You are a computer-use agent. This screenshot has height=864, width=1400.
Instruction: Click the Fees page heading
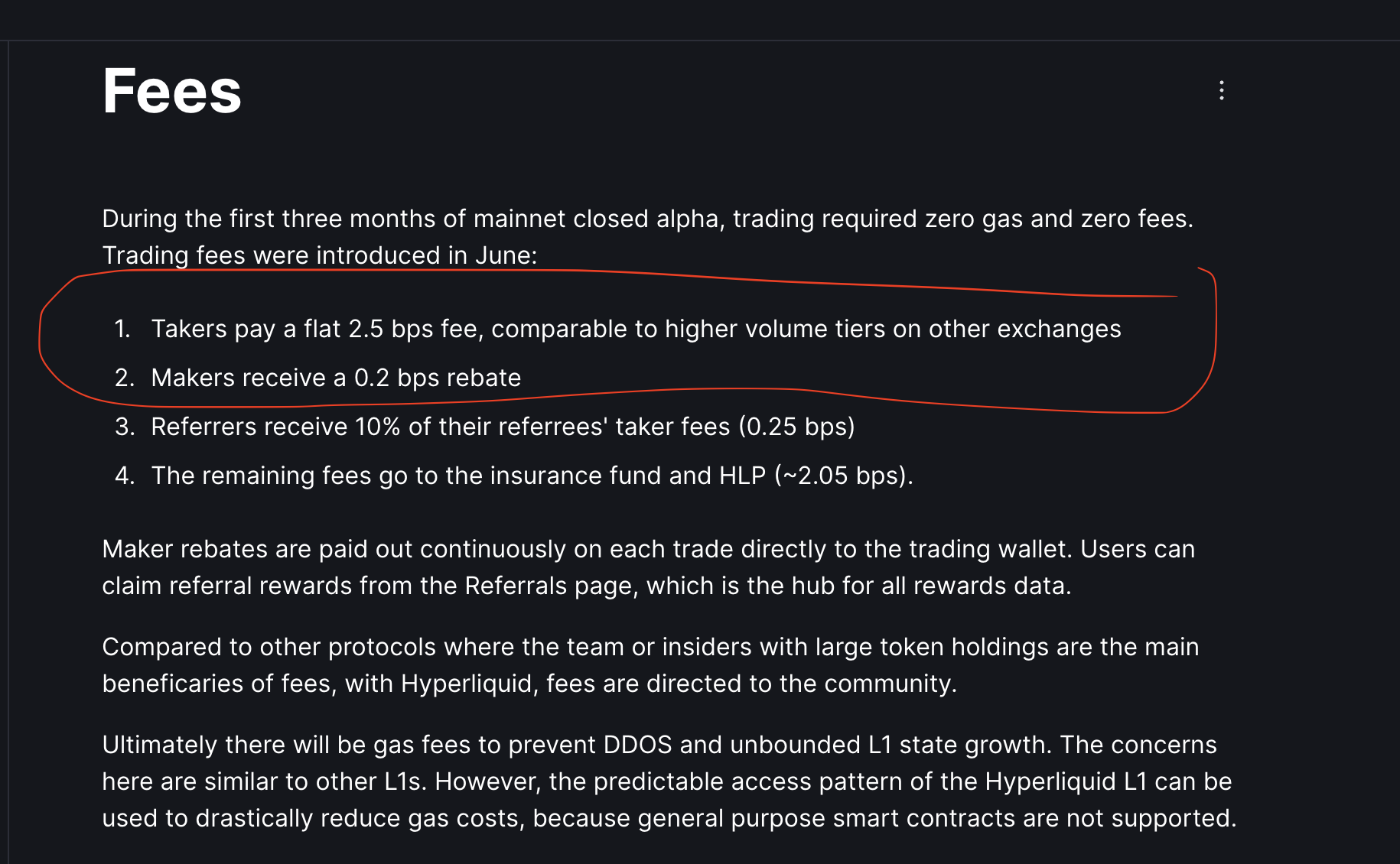(171, 92)
